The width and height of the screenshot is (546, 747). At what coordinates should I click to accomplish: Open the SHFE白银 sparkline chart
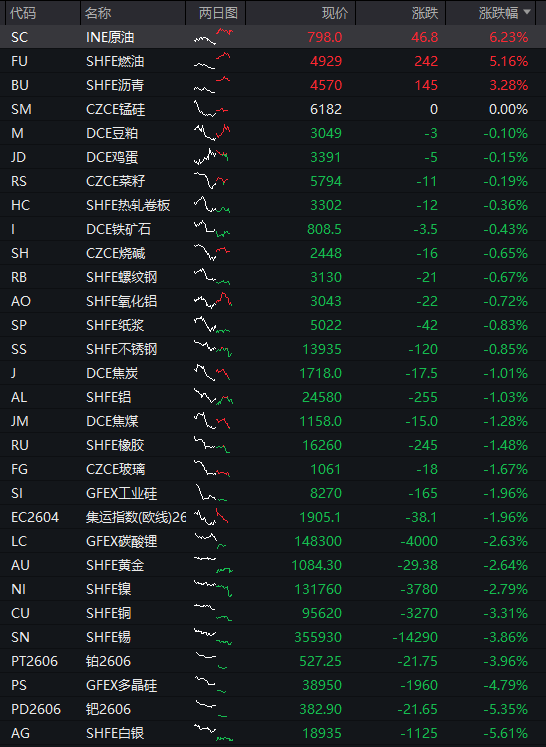coord(213,733)
